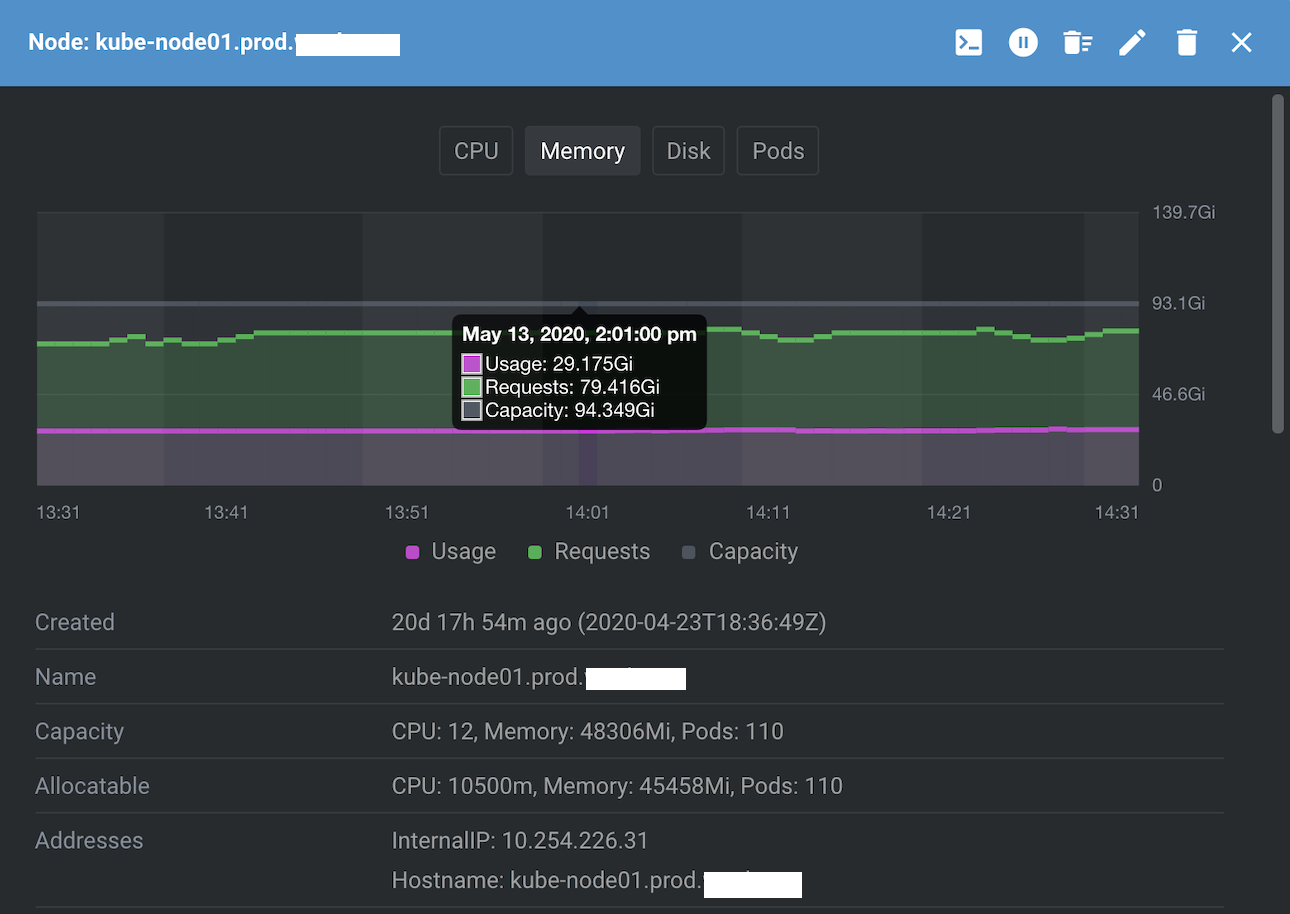
Task: Click tooltip date May 13, 2020 header
Action: click(x=579, y=335)
